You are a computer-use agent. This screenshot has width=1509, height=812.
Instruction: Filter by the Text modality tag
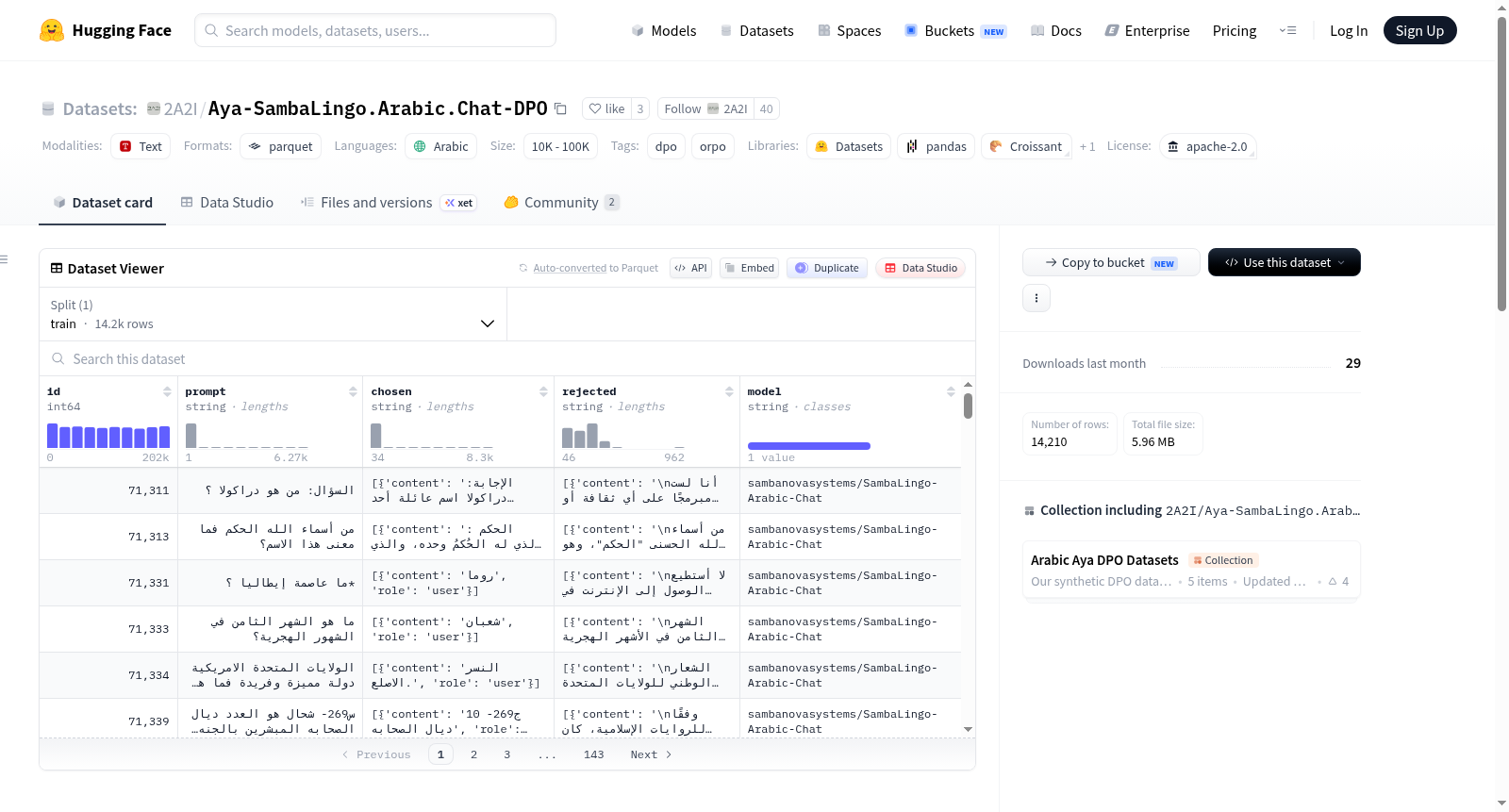pyautogui.click(x=141, y=146)
